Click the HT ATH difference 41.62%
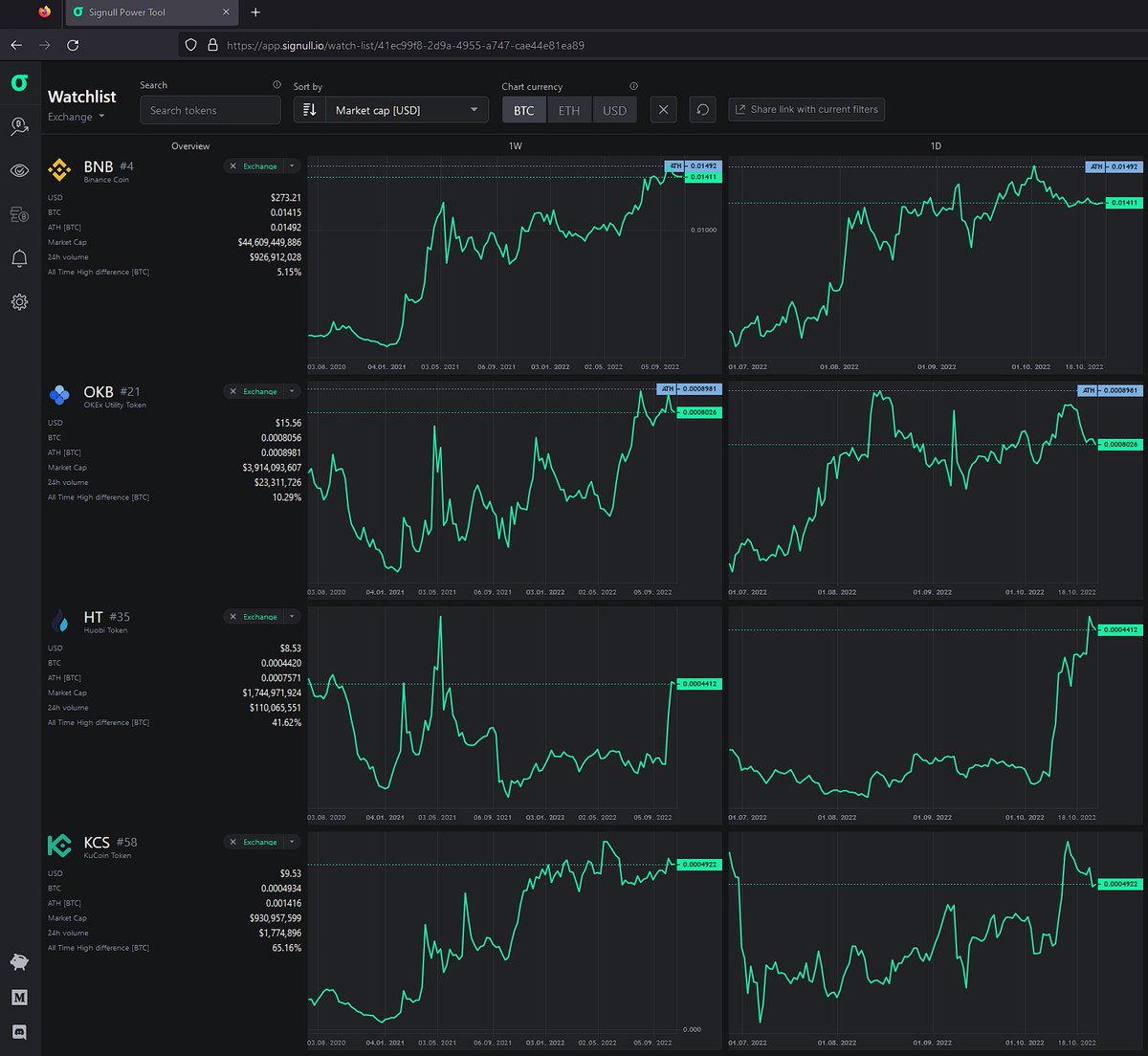Screen dimensions: 1148x1056 coord(287,723)
